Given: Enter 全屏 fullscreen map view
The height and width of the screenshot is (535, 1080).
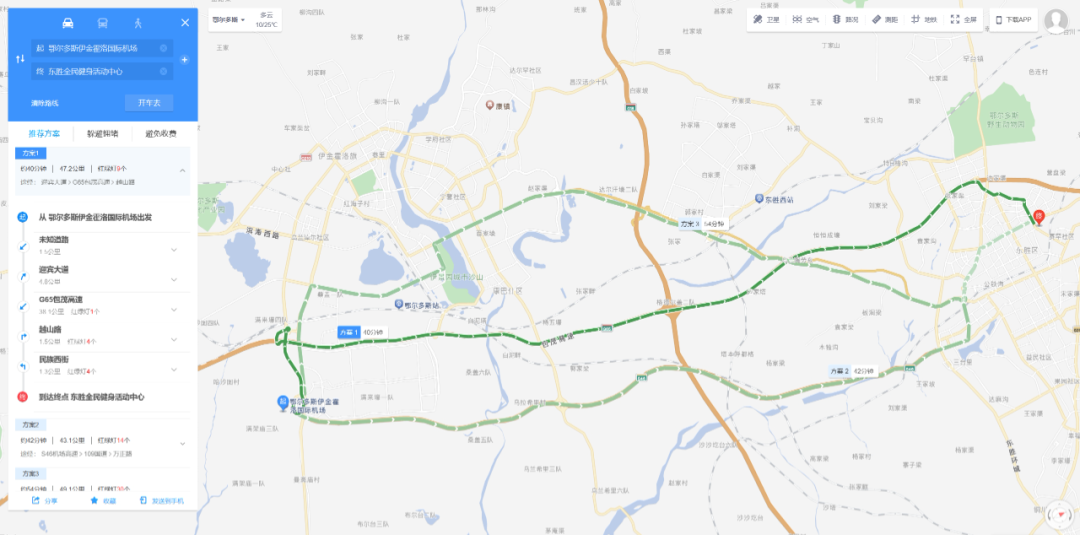Looking at the screenshot, I should tap(964, 20).
